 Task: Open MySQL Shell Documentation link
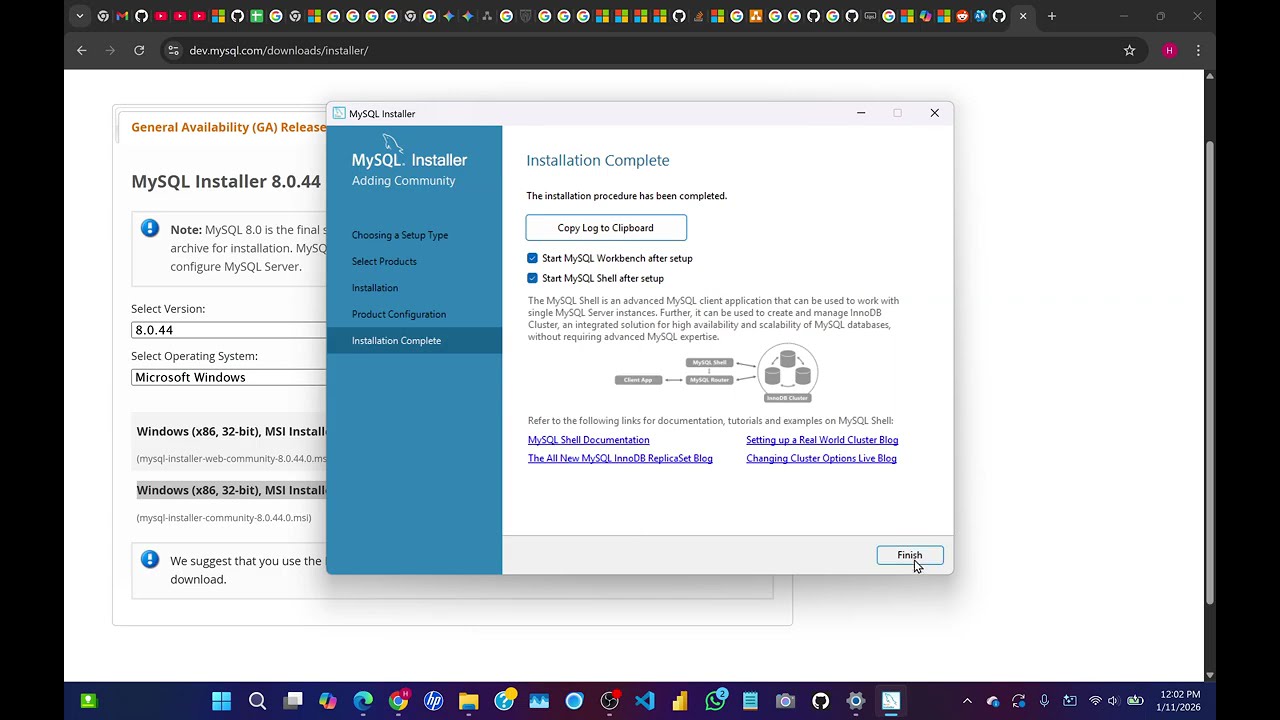coord(588,440)
